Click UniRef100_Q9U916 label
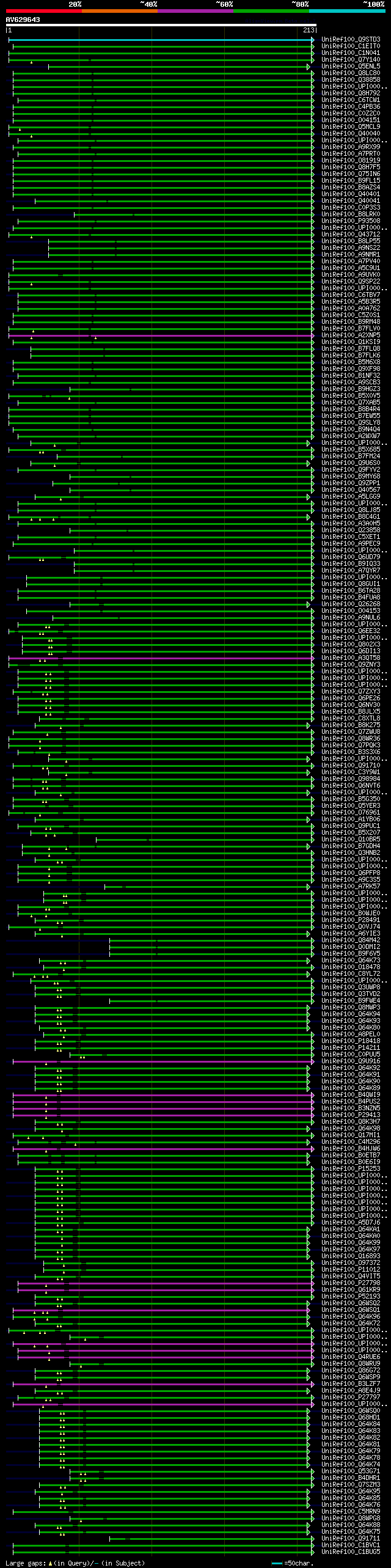Viewport: 391px width, 1568px height. tap(351, 1061)
